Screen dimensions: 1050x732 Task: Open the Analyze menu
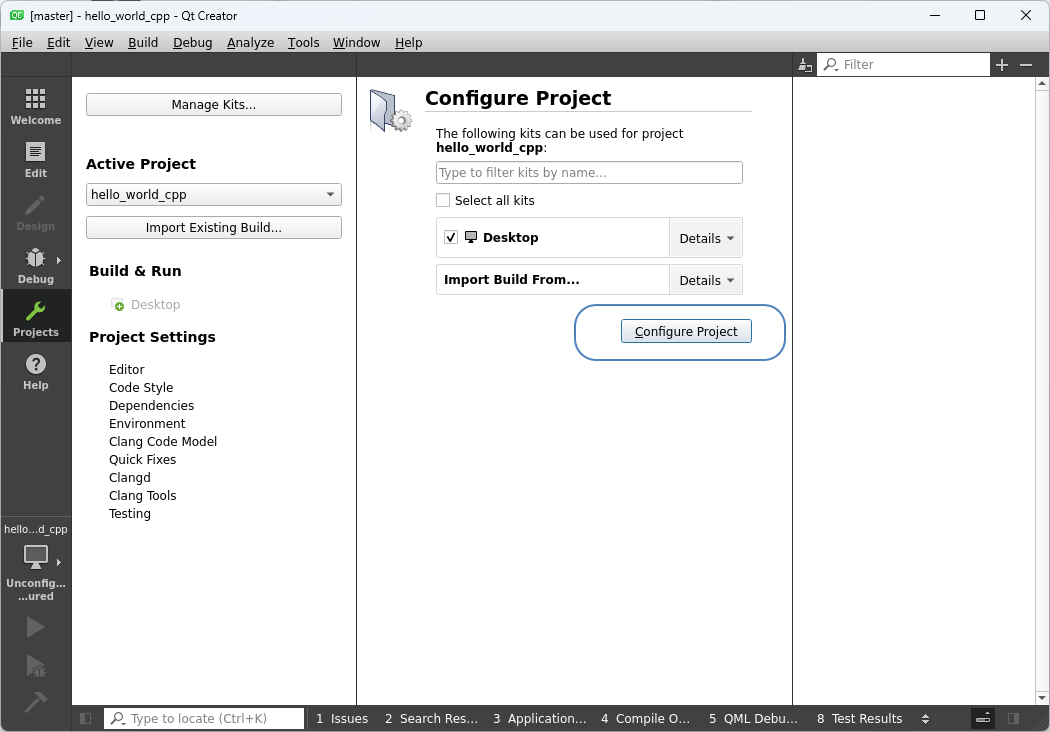250,42
